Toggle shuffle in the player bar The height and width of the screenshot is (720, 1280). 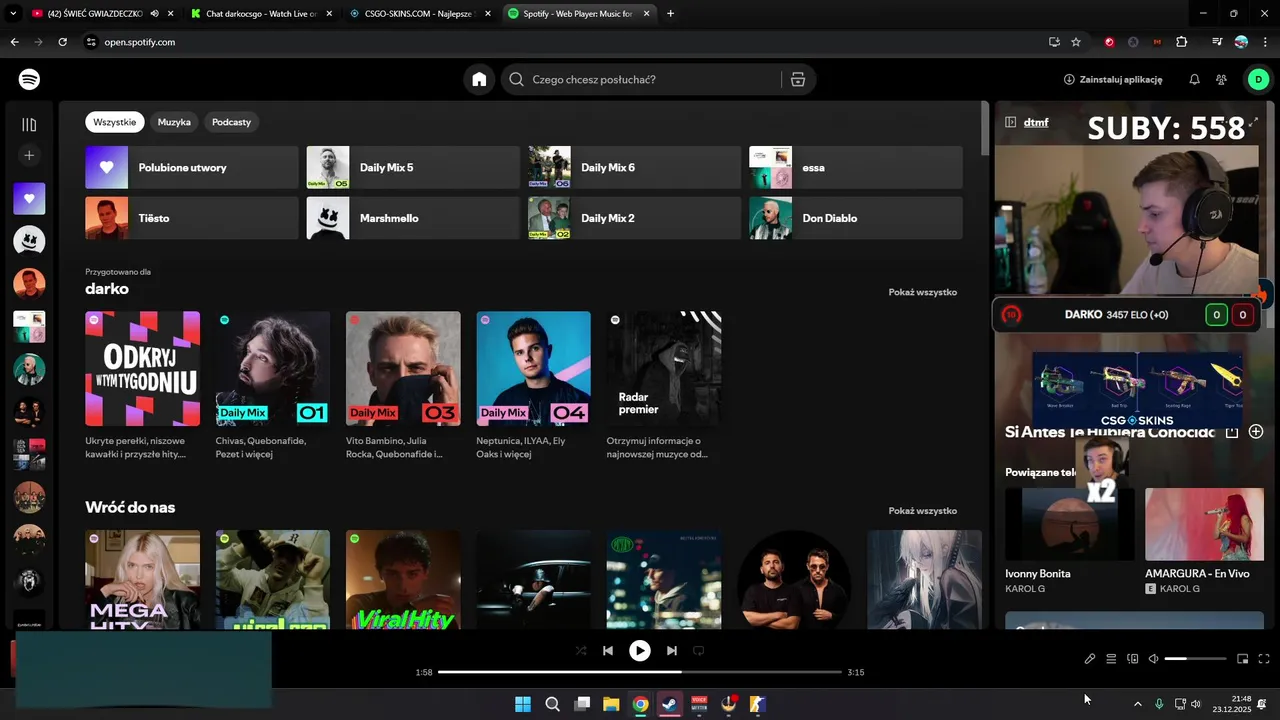click(x=581, y=651)
